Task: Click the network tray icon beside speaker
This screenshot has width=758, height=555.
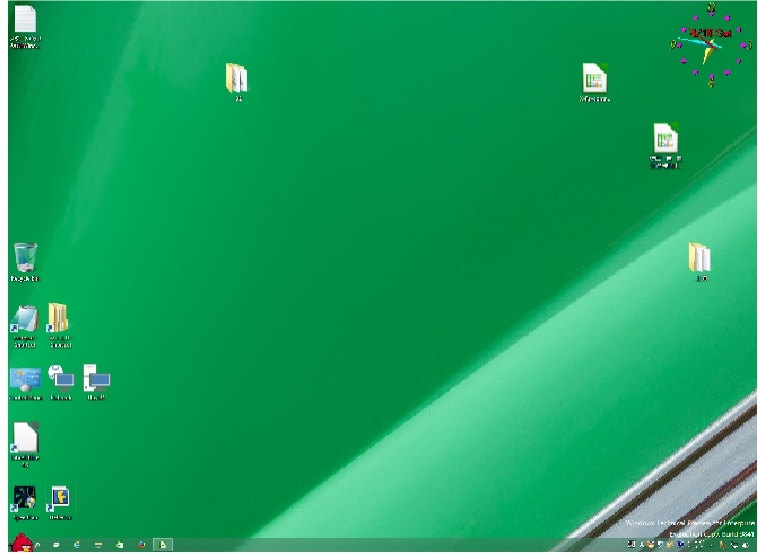Action: (735, 545)
